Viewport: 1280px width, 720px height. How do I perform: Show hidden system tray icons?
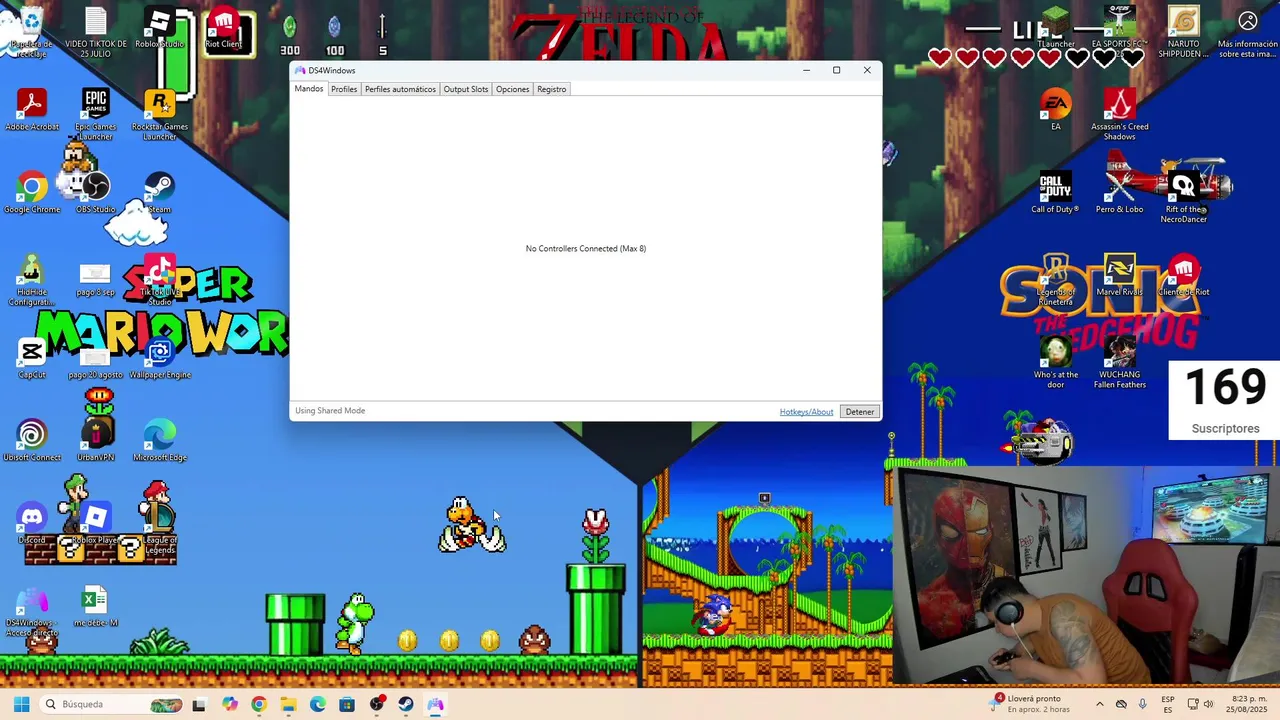1100,704
